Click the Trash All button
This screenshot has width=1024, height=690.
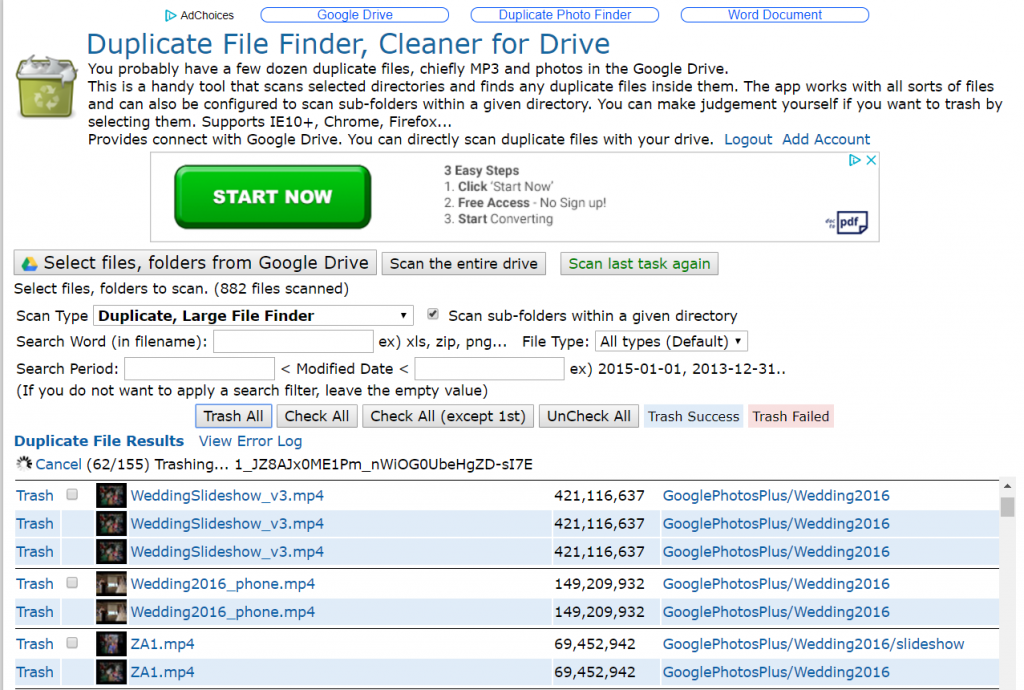pyautogui.click(x=233, y=416)
